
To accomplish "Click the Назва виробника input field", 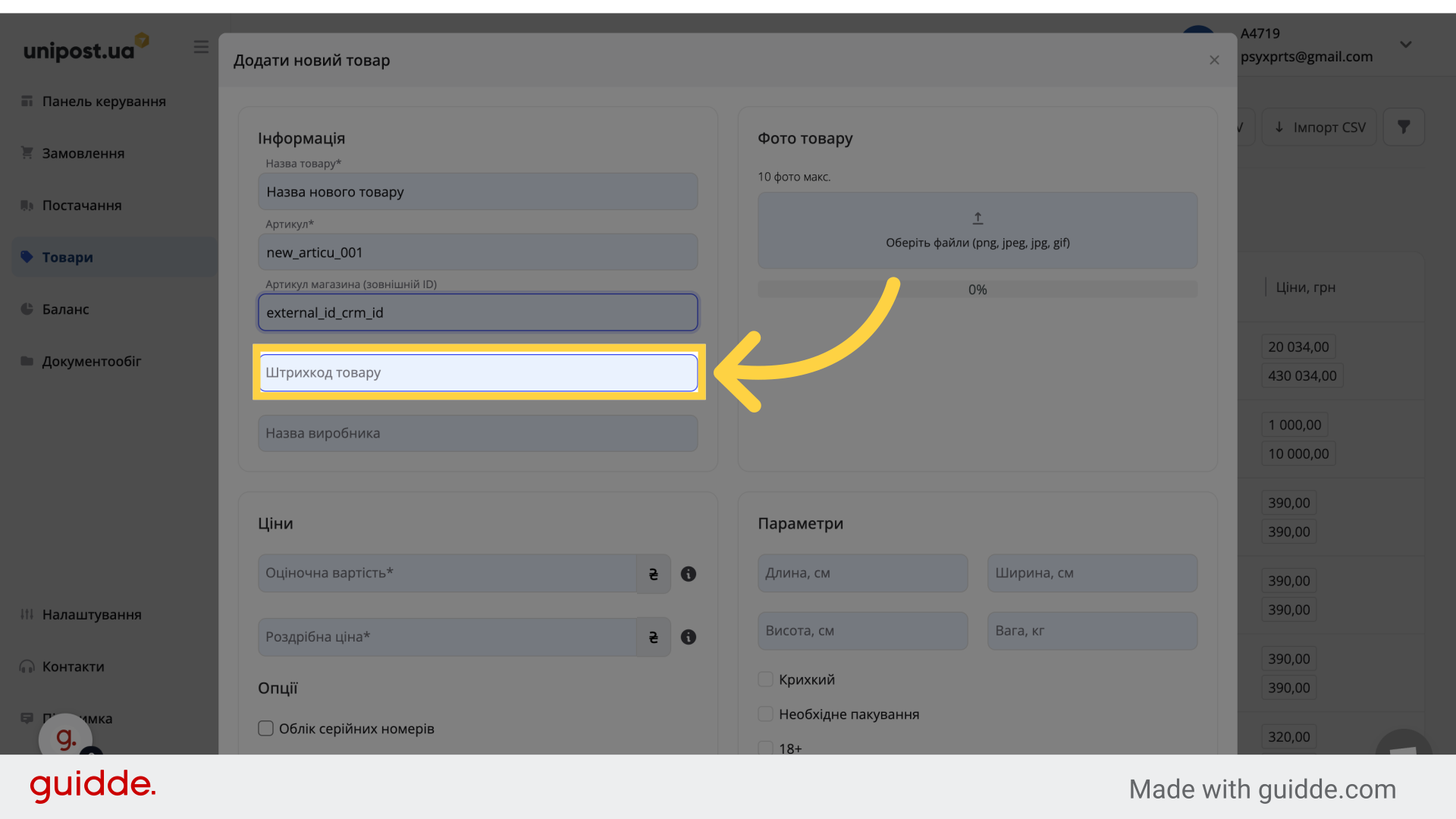I will (x=478, y=433).
